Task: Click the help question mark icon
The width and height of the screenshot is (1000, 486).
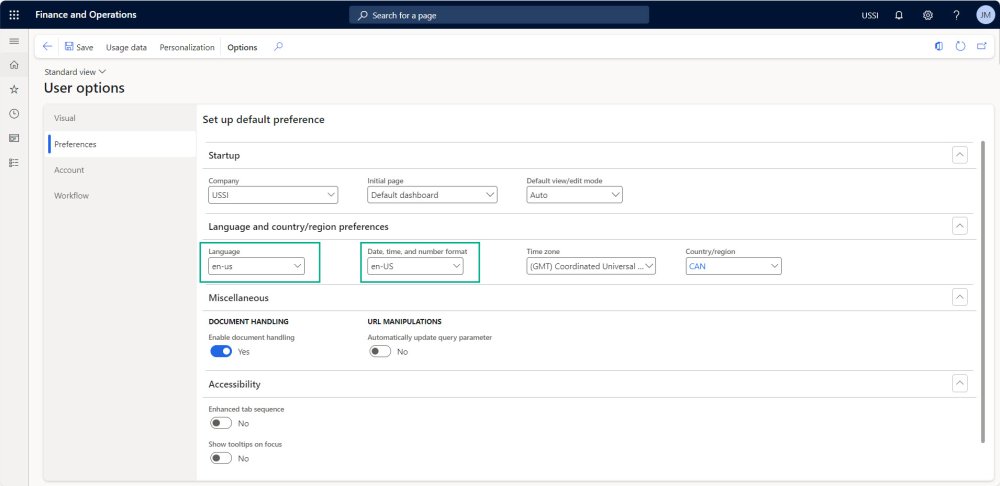Action: [957, 15]
